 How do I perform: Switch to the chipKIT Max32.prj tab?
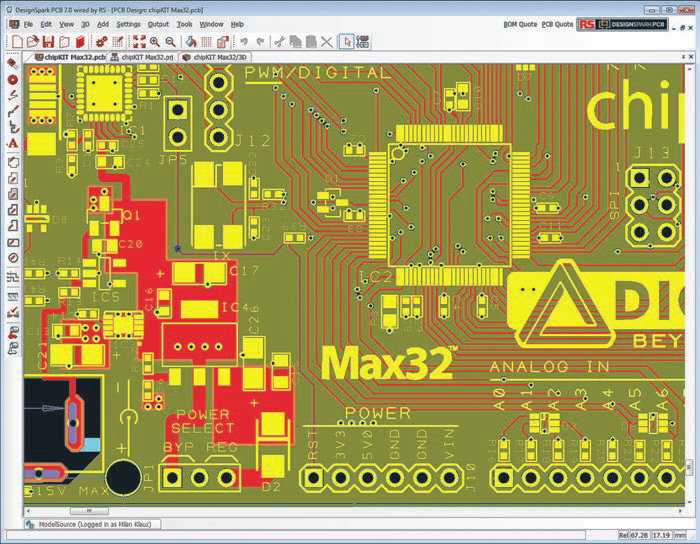pyautogui.click(x=142, y=57)
